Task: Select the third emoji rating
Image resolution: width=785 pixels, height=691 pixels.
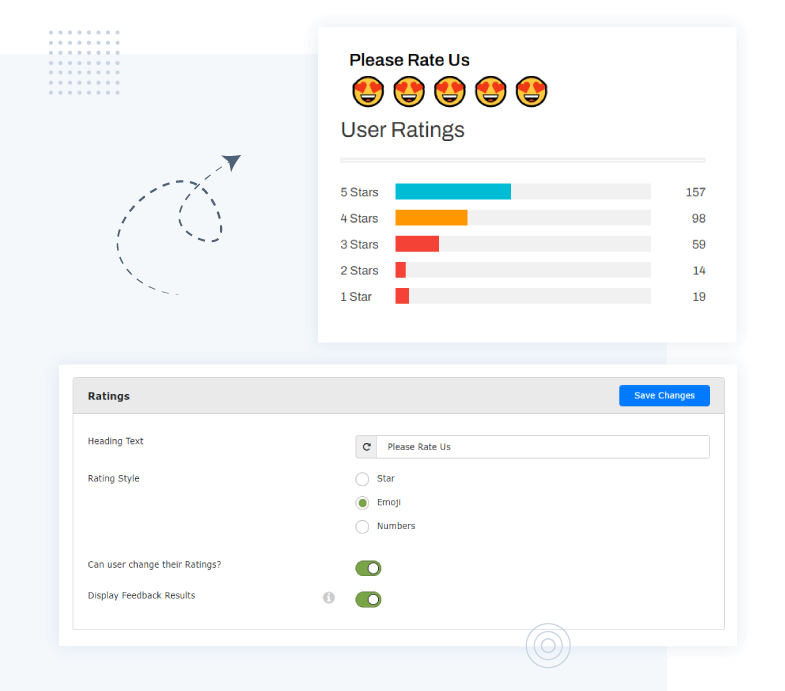Action: point(450,92)
